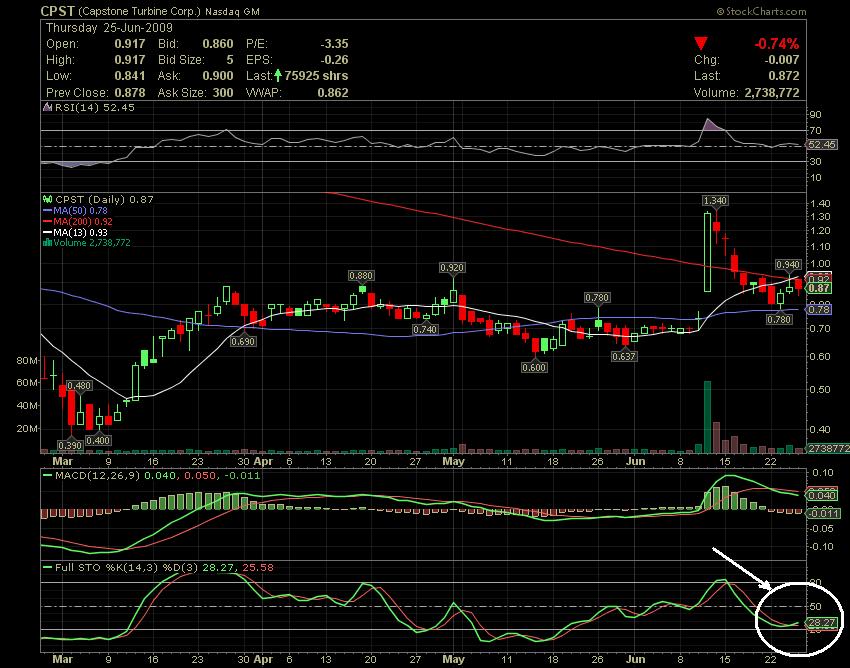The height and width of the screenshot is (668, 850).
Task: Click the Low value 0.841
Action: pos(130,76)
